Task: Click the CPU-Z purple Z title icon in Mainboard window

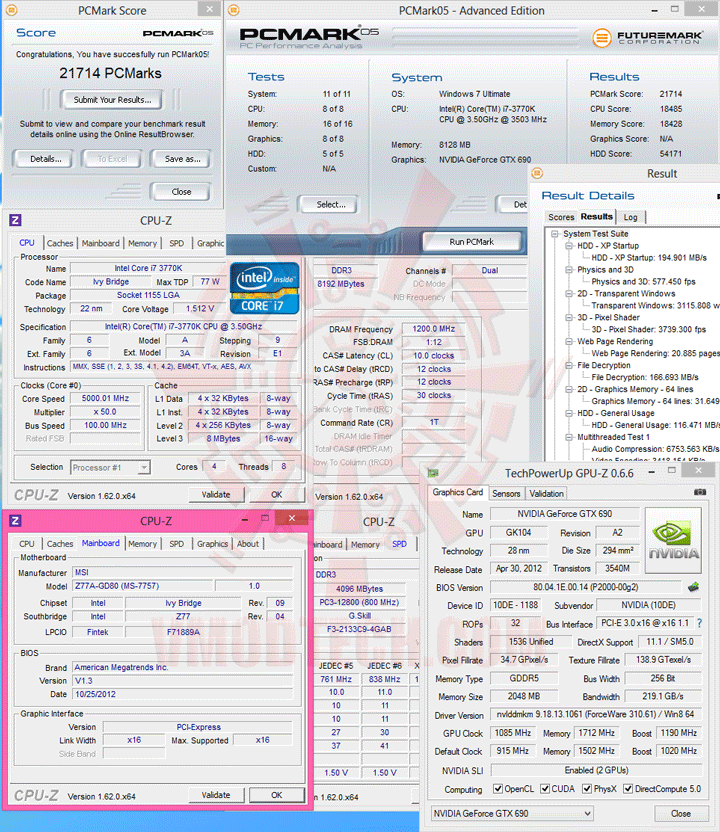Action: click(x=15, y=521)
